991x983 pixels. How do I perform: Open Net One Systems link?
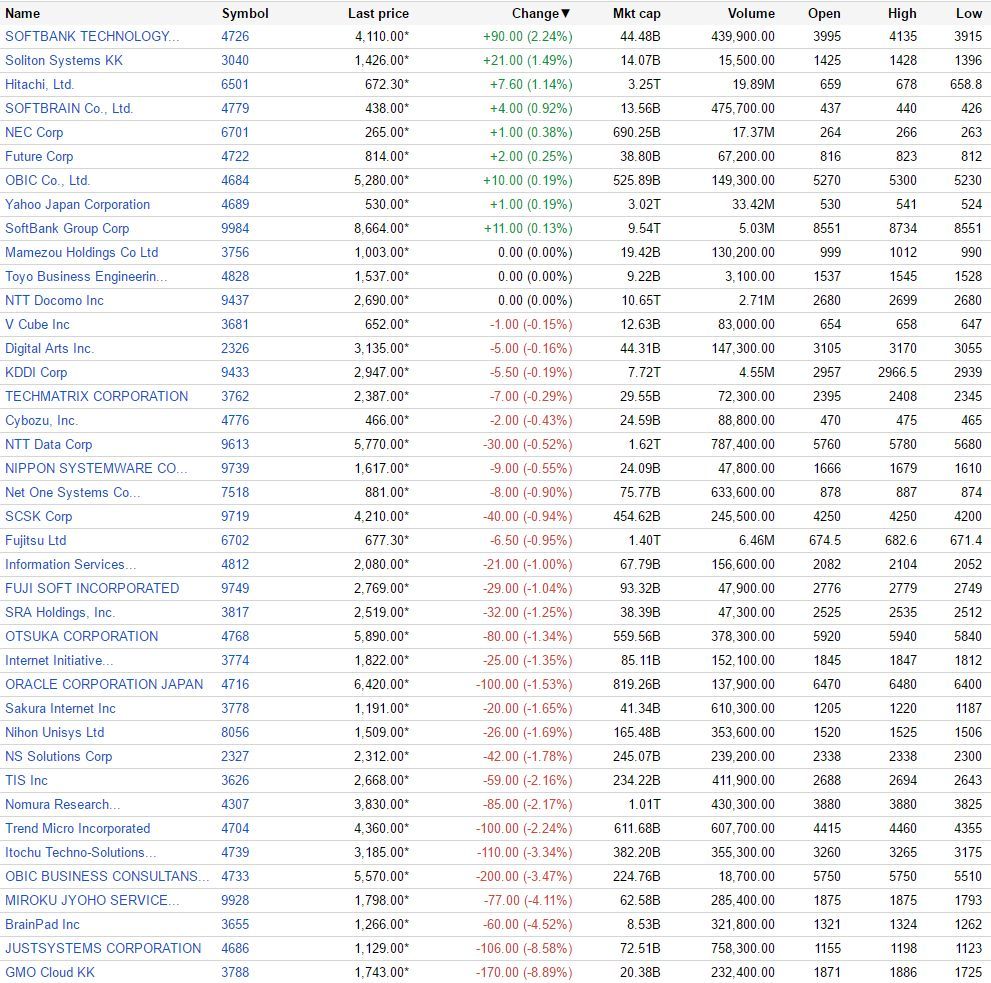point(73,493)
